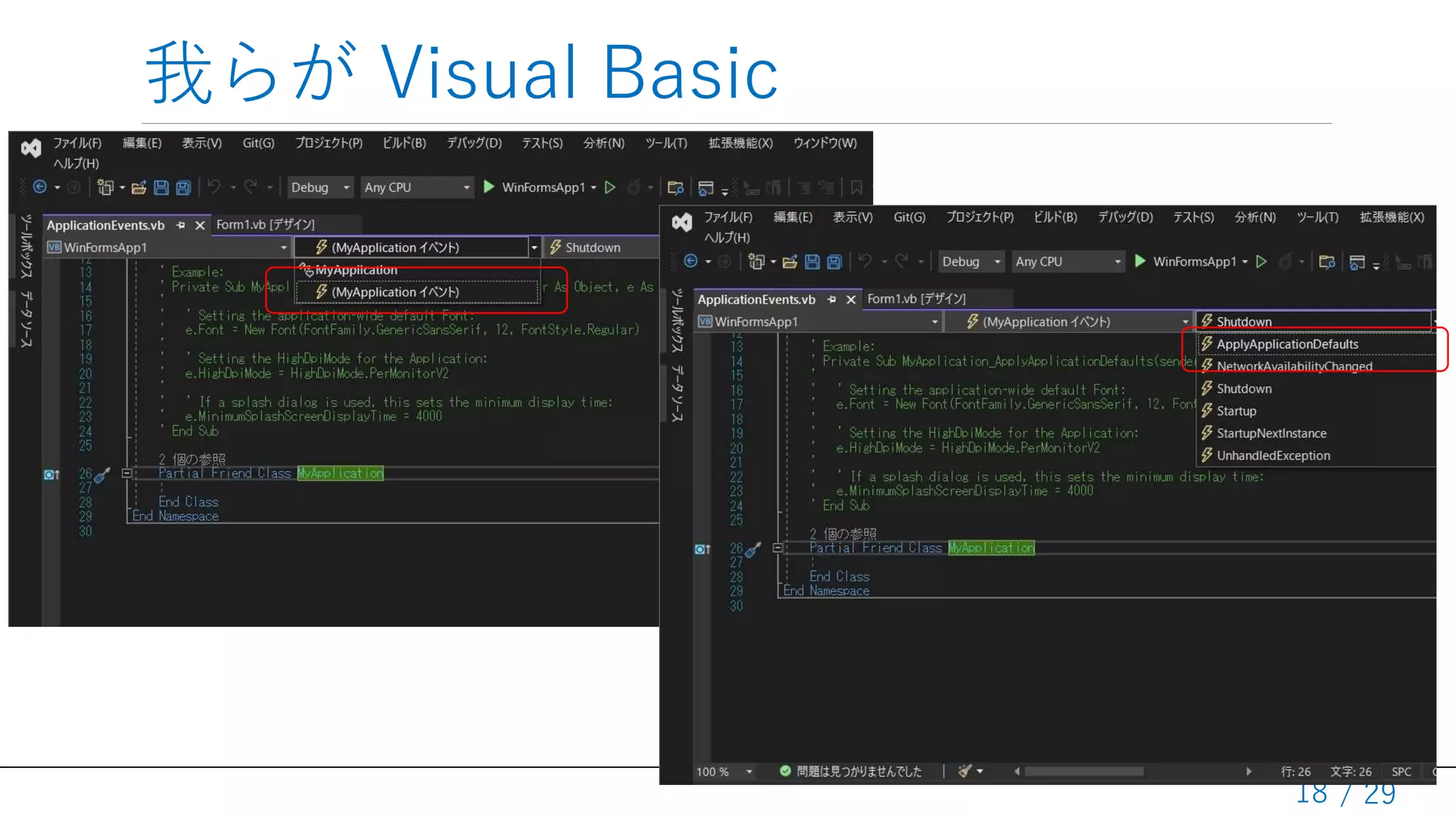Image resolution: width=1456 pixels, height=819 pixels.
Task: Click undo icon in left toolbar
Action: (x=214, y=187)
